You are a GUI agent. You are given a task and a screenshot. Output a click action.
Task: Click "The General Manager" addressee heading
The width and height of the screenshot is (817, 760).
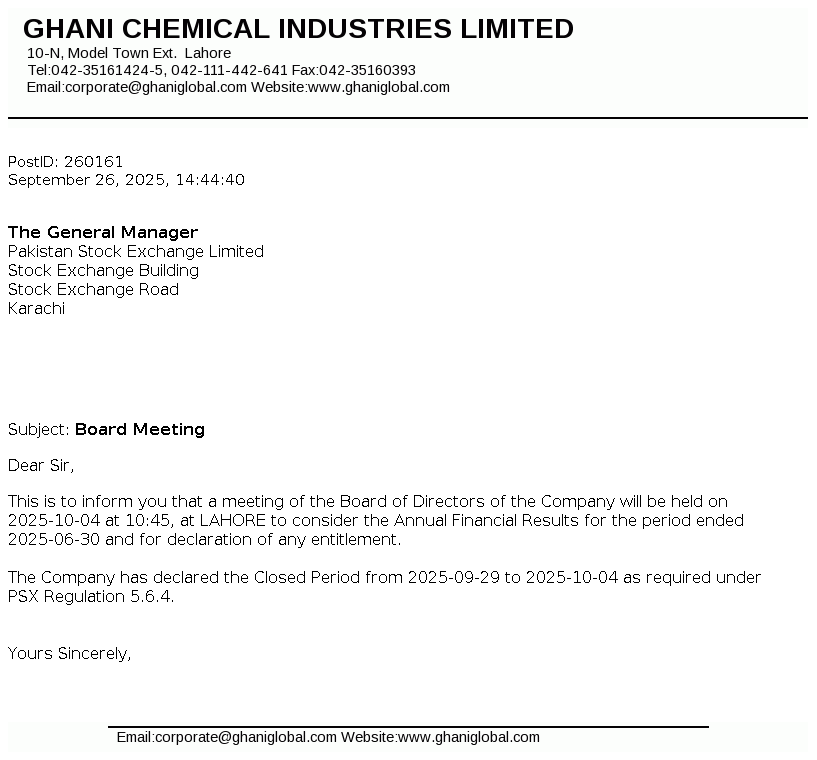(x=103, y=232)
